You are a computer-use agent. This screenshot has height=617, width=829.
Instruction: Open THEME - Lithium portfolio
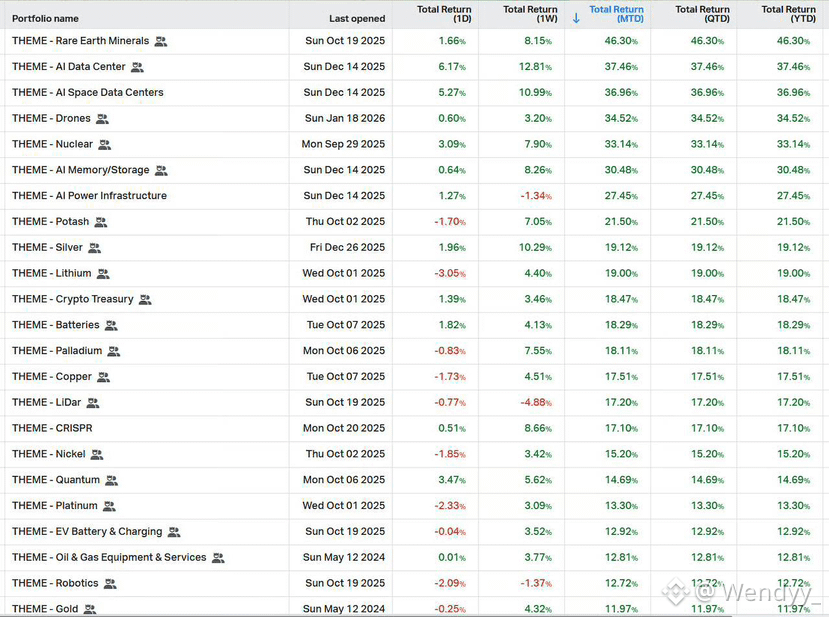pos(52,273)
